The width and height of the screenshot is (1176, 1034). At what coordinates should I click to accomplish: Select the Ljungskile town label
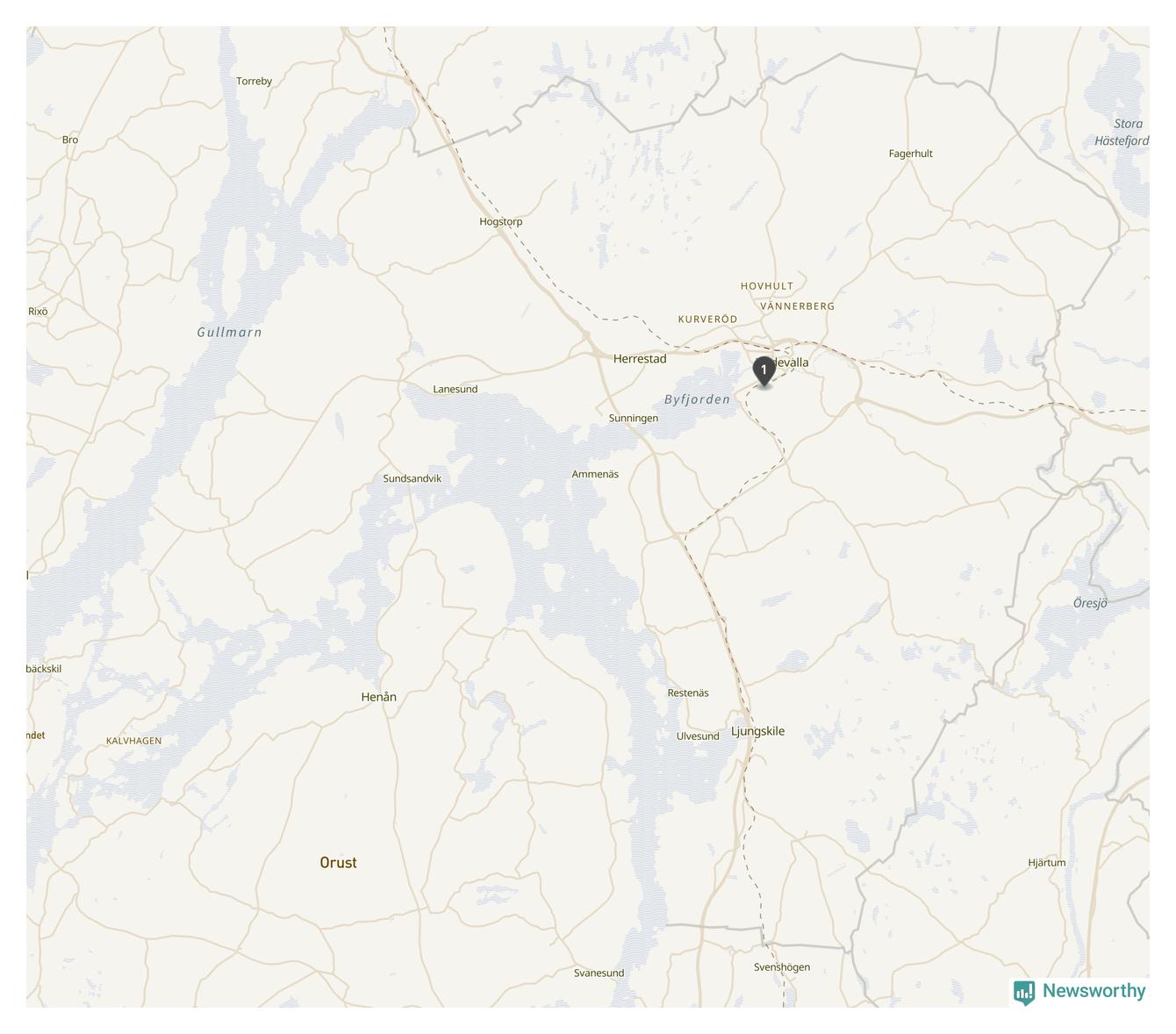coord(758,731)
